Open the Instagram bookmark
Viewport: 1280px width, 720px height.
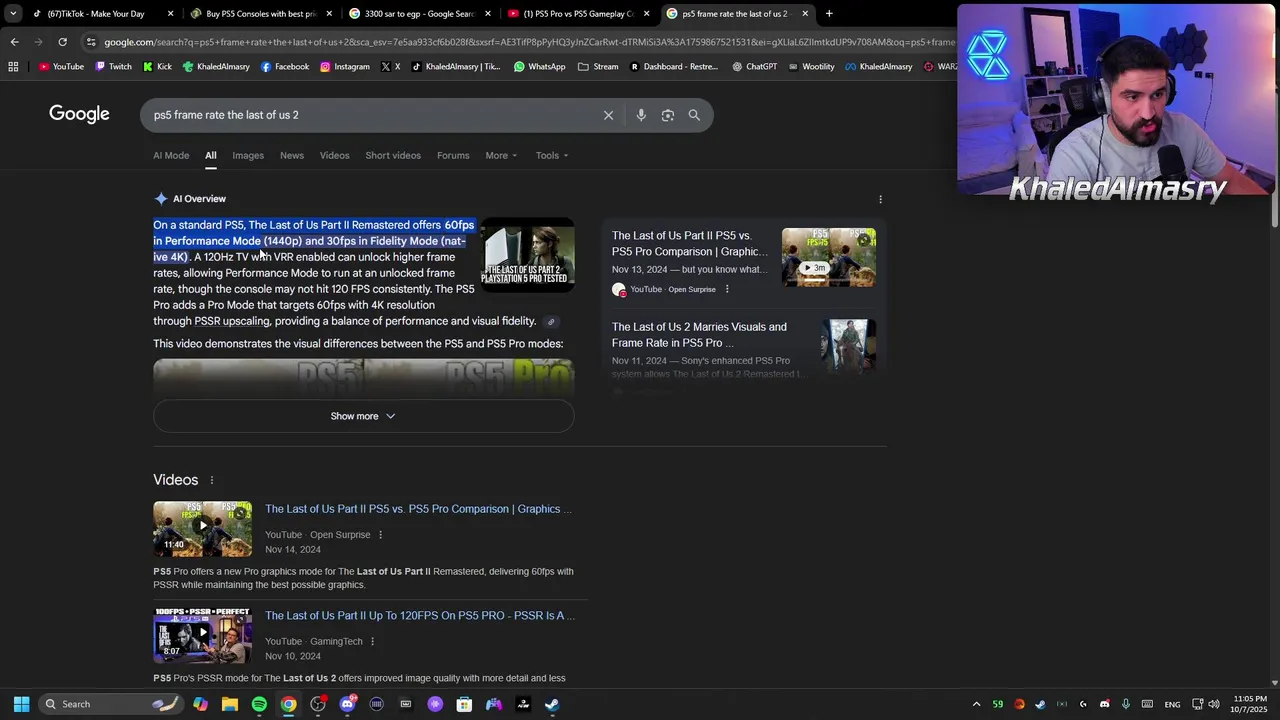[344, 67]
